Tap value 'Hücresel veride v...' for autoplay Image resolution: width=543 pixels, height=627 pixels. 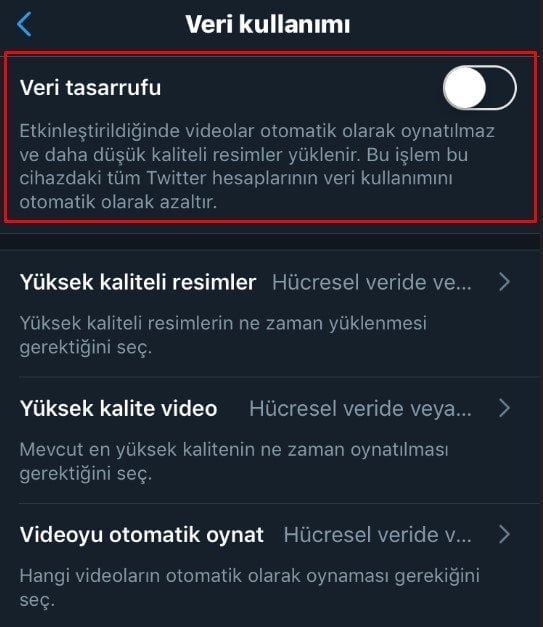click(x=377, y=535)
